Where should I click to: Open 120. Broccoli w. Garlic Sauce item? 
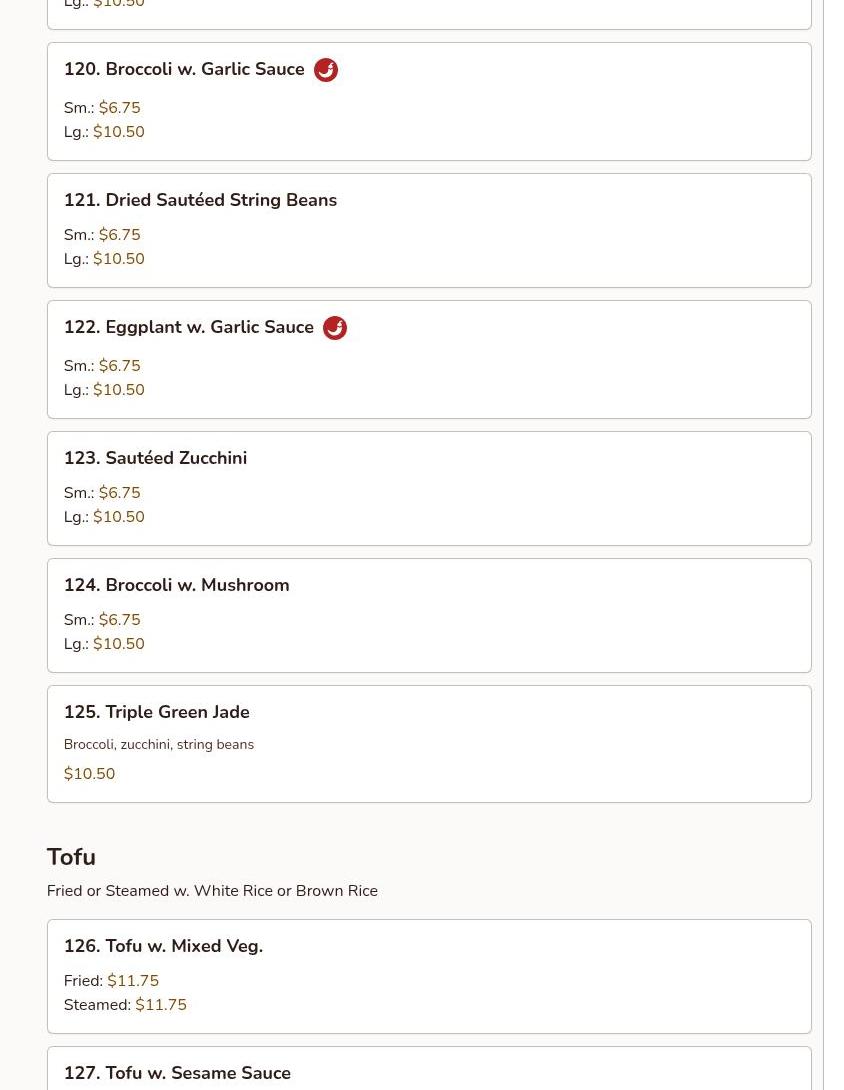(184, 70)
